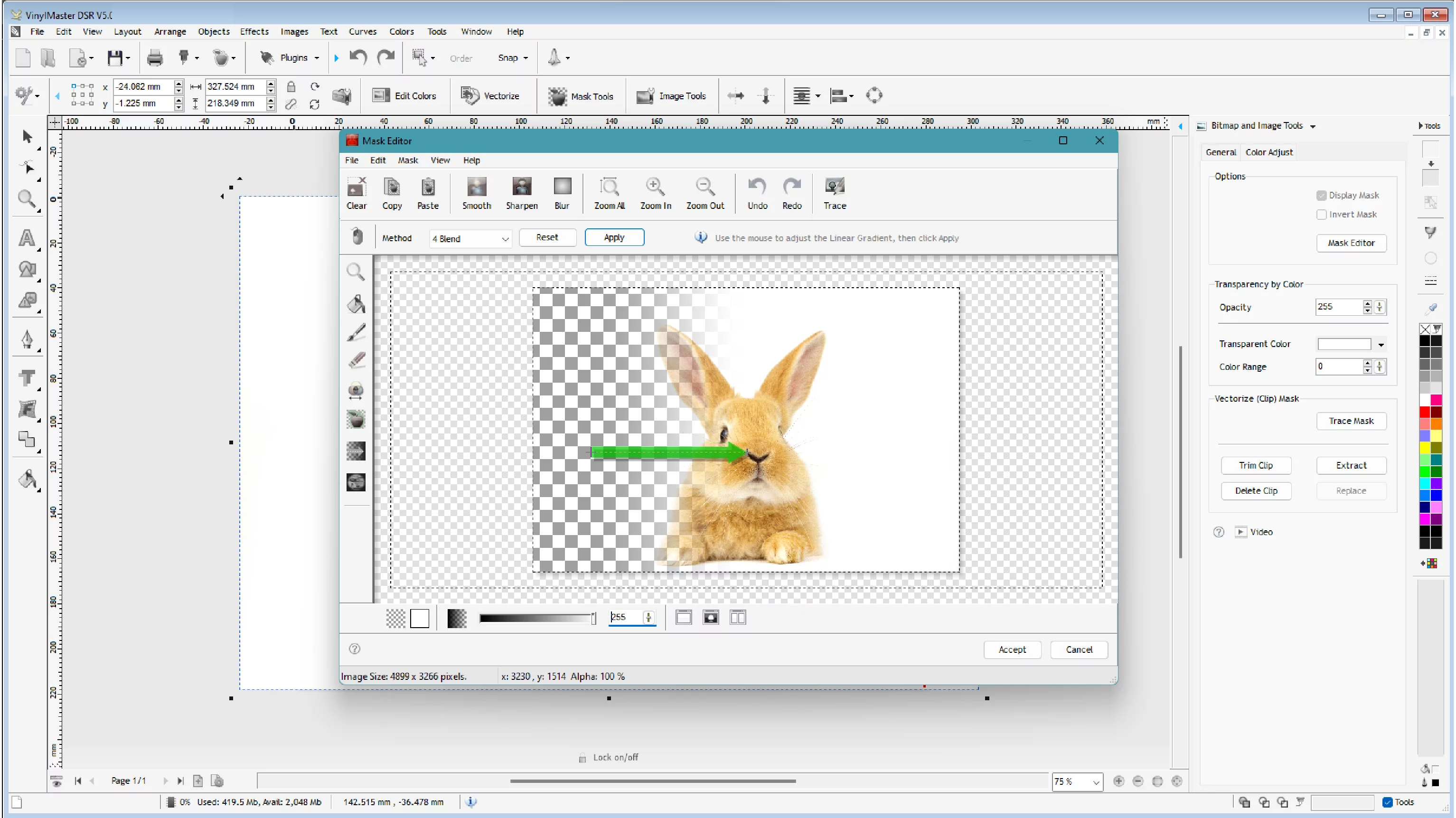
Task: Click the white color swatch below the canvas
Action: [x=419, y=619]
